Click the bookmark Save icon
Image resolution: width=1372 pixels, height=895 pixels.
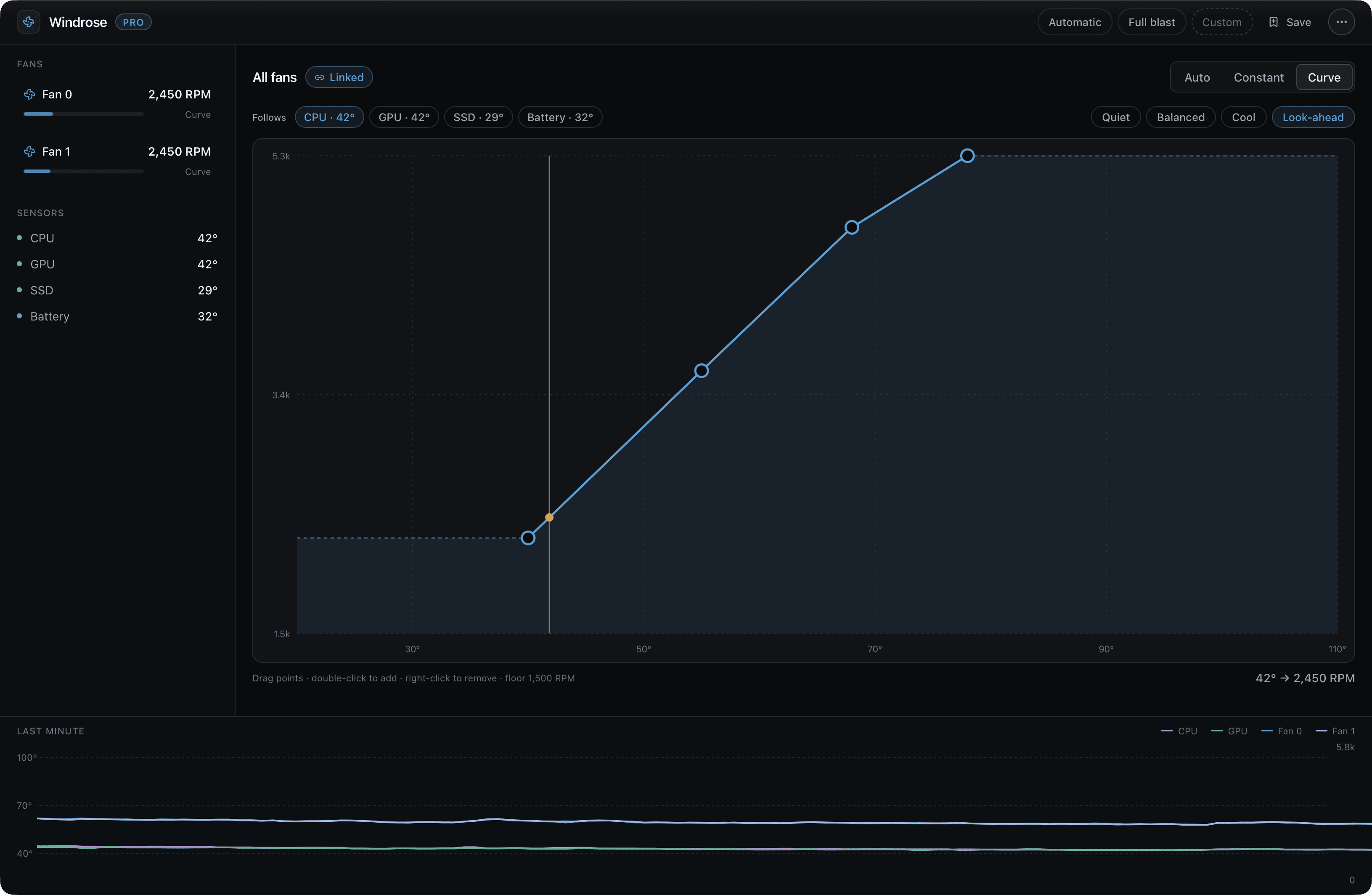(x=1274, y=22)
